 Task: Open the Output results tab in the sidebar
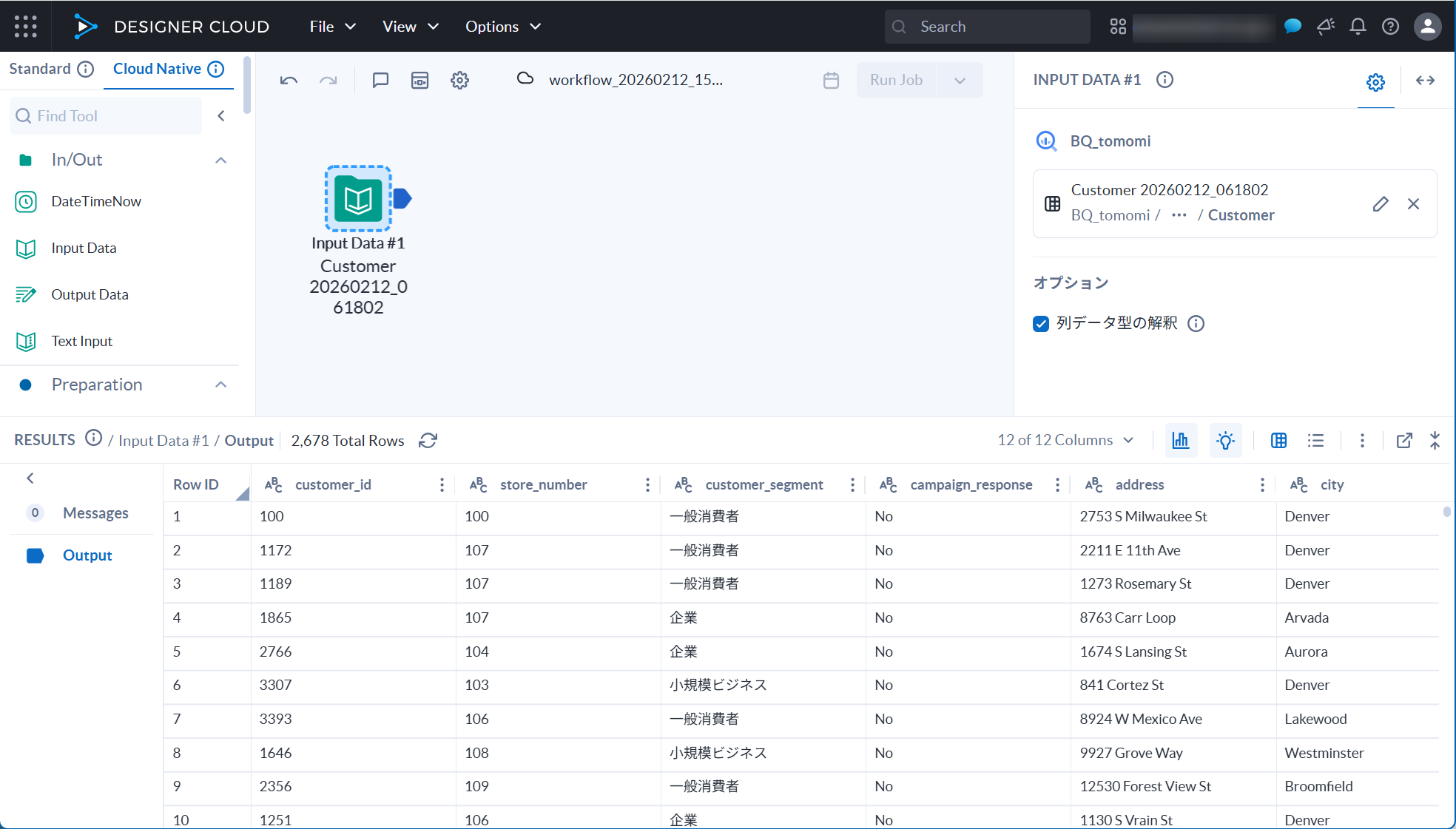tap(87, 555)
